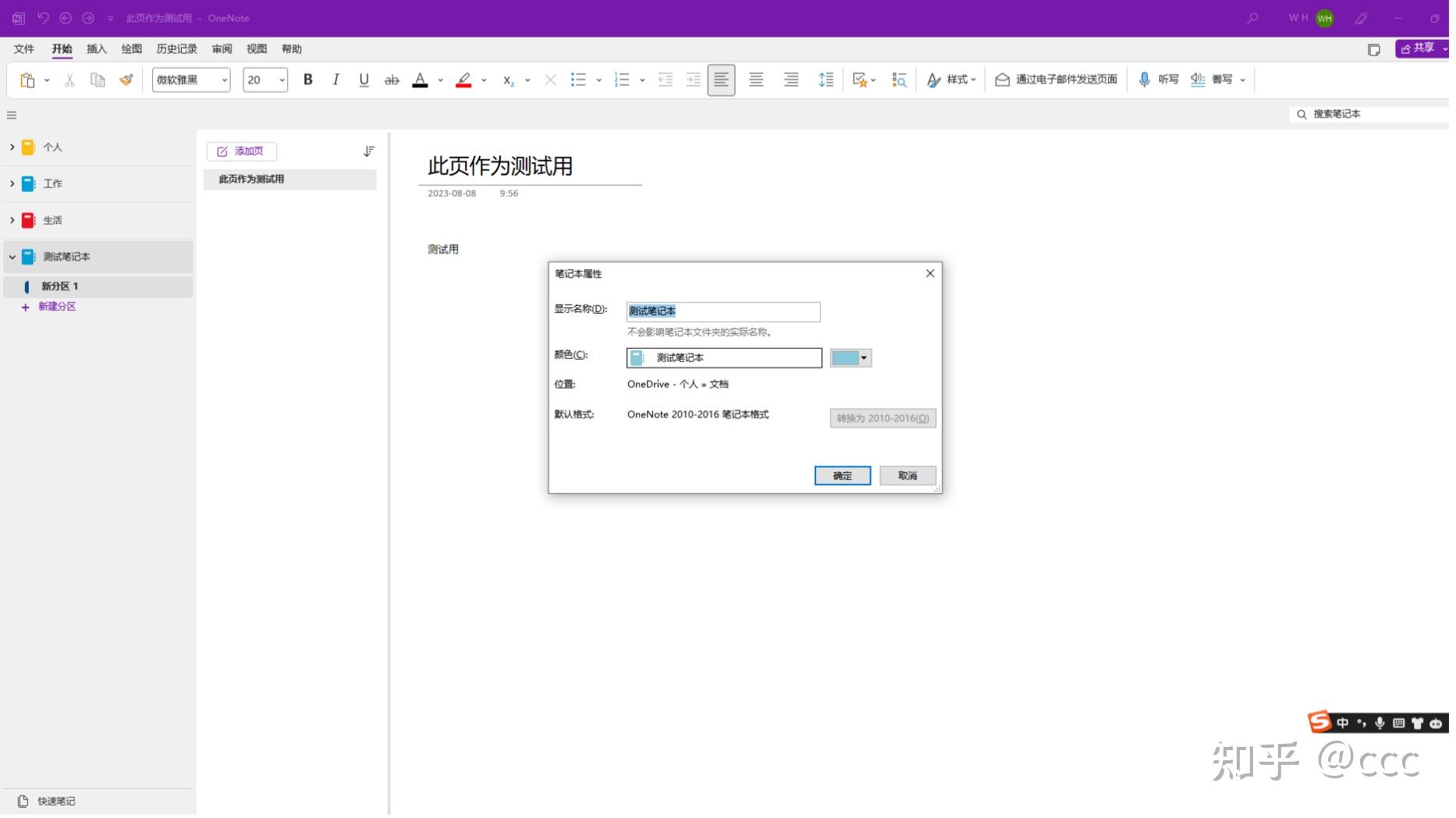Collapse the 测试笔记本 notebook
Image resolution: width=1456 pixels, height=818 pixels.
point(12,257)
